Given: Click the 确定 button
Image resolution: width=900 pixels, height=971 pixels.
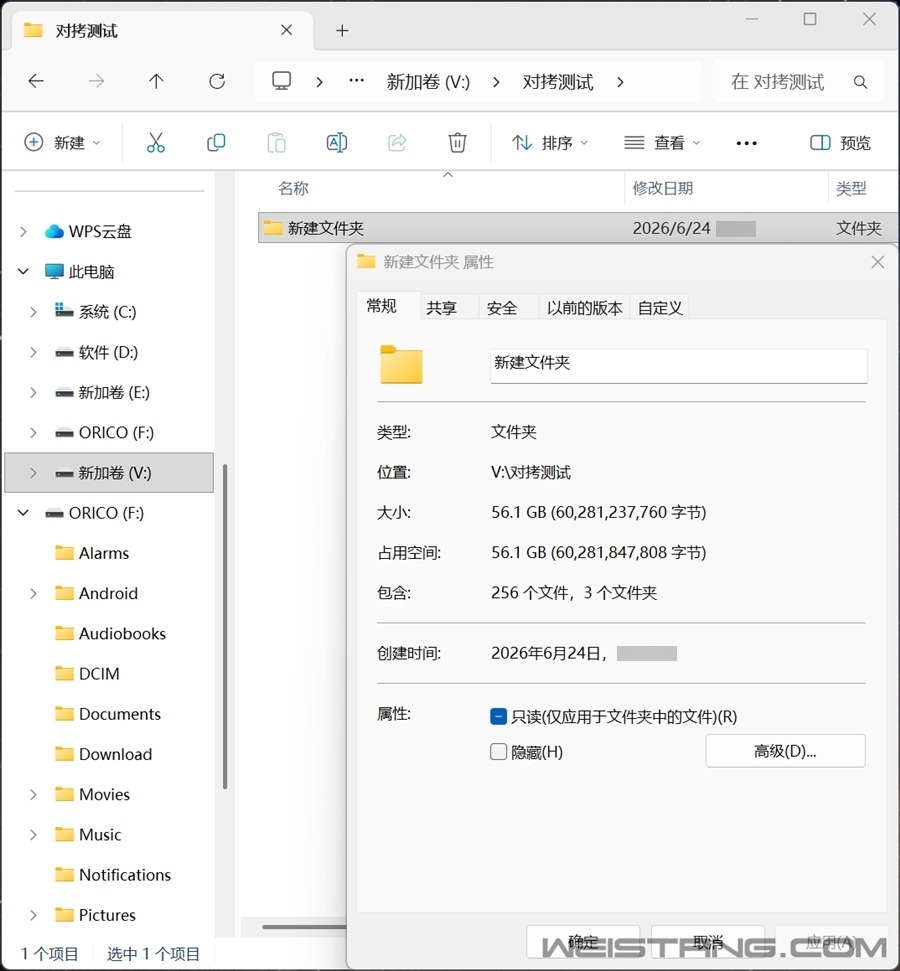Looking at the screenshot, I should click(583, 943).
